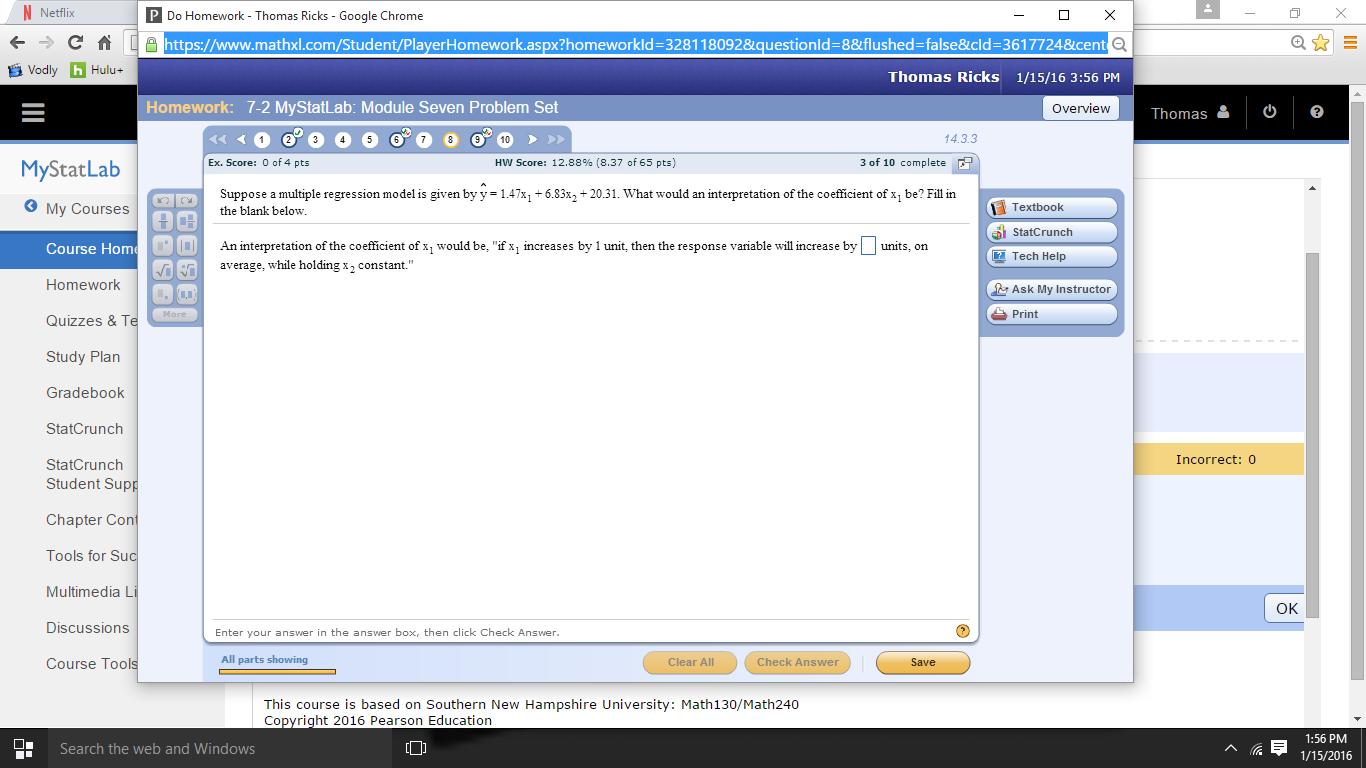This screenshot has width=1366, height=768.
Task: Select the square root tool
Action: click(162, 268)
